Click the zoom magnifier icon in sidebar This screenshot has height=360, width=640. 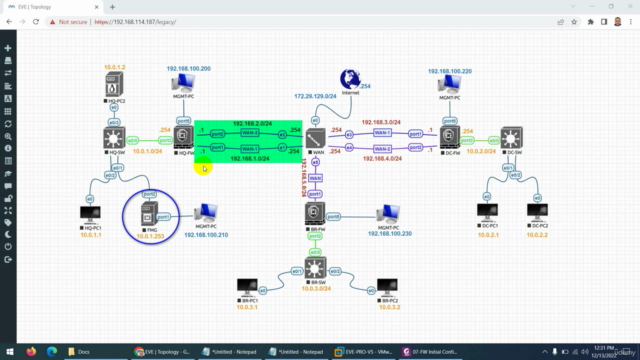[8, 136]
